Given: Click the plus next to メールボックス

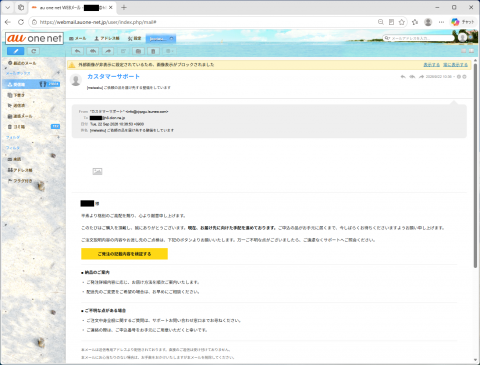Looking at the screenshot, I should 58,72.
